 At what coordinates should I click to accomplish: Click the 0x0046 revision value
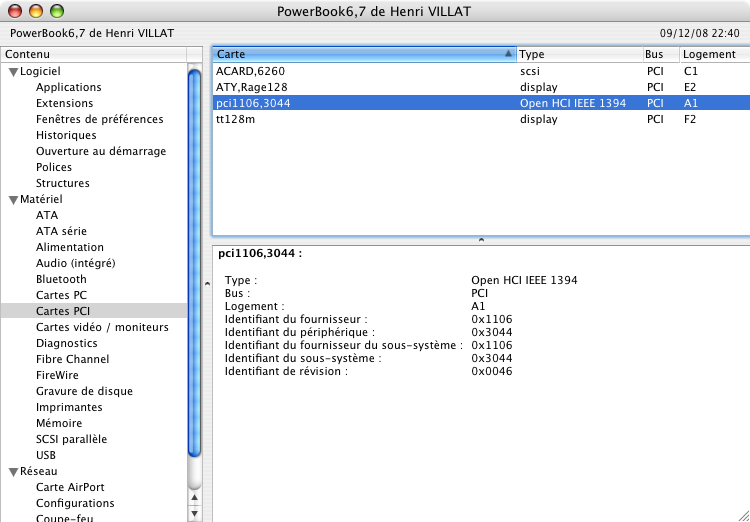pyautogui.click(x=492, y=371)
